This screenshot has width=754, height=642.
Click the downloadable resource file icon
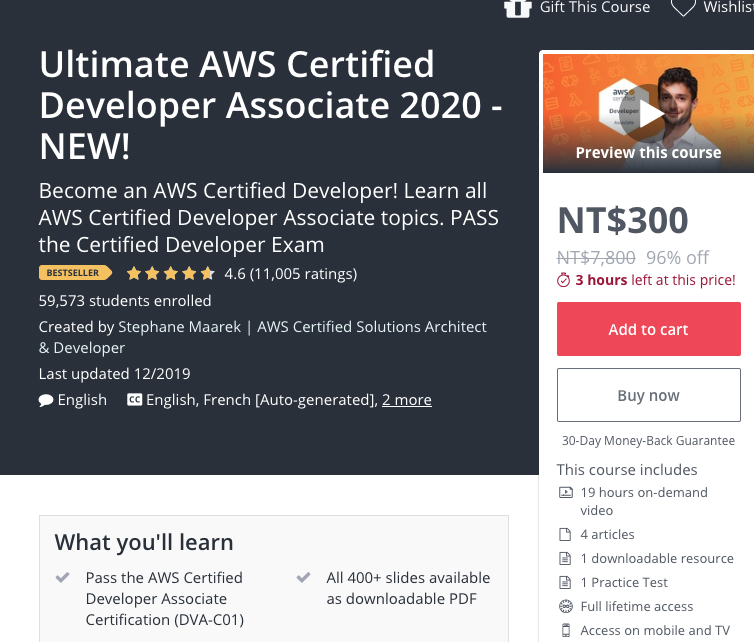tap(565, 558)
